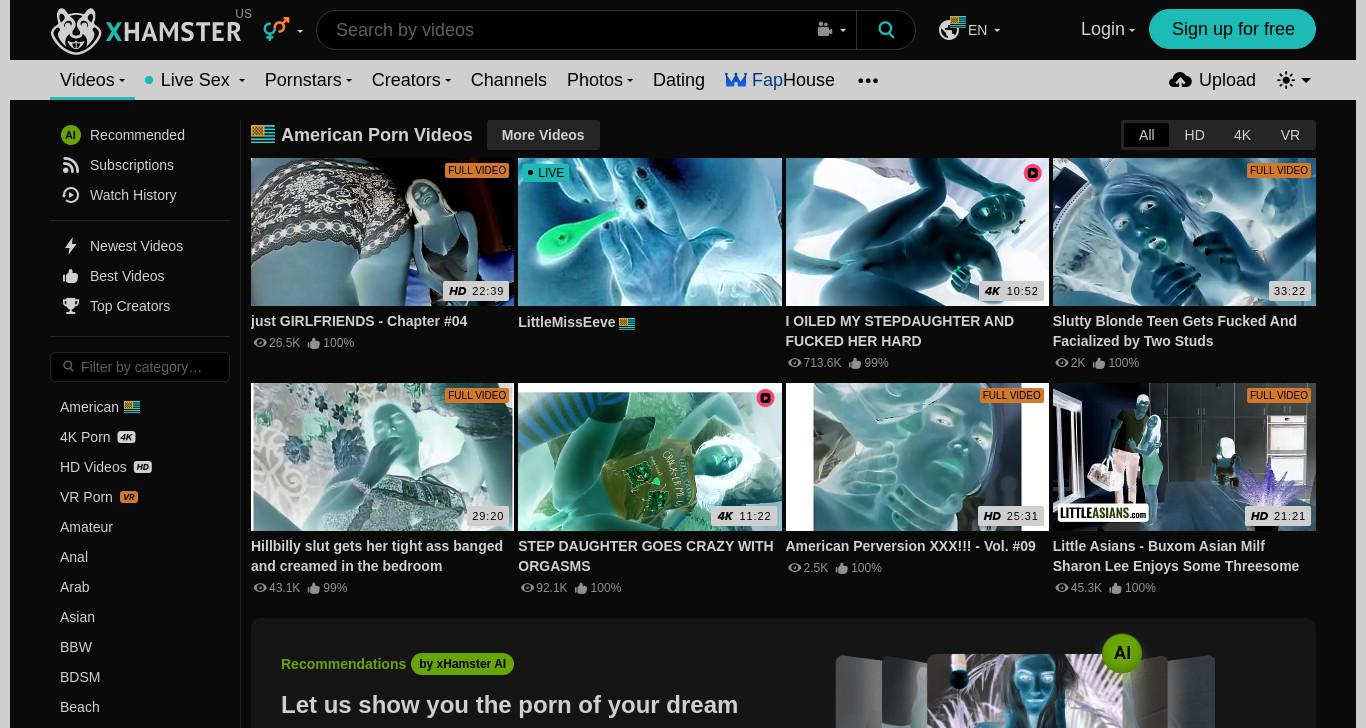Expand the Videos menu arrow
1366x728 pixels.
122,81
